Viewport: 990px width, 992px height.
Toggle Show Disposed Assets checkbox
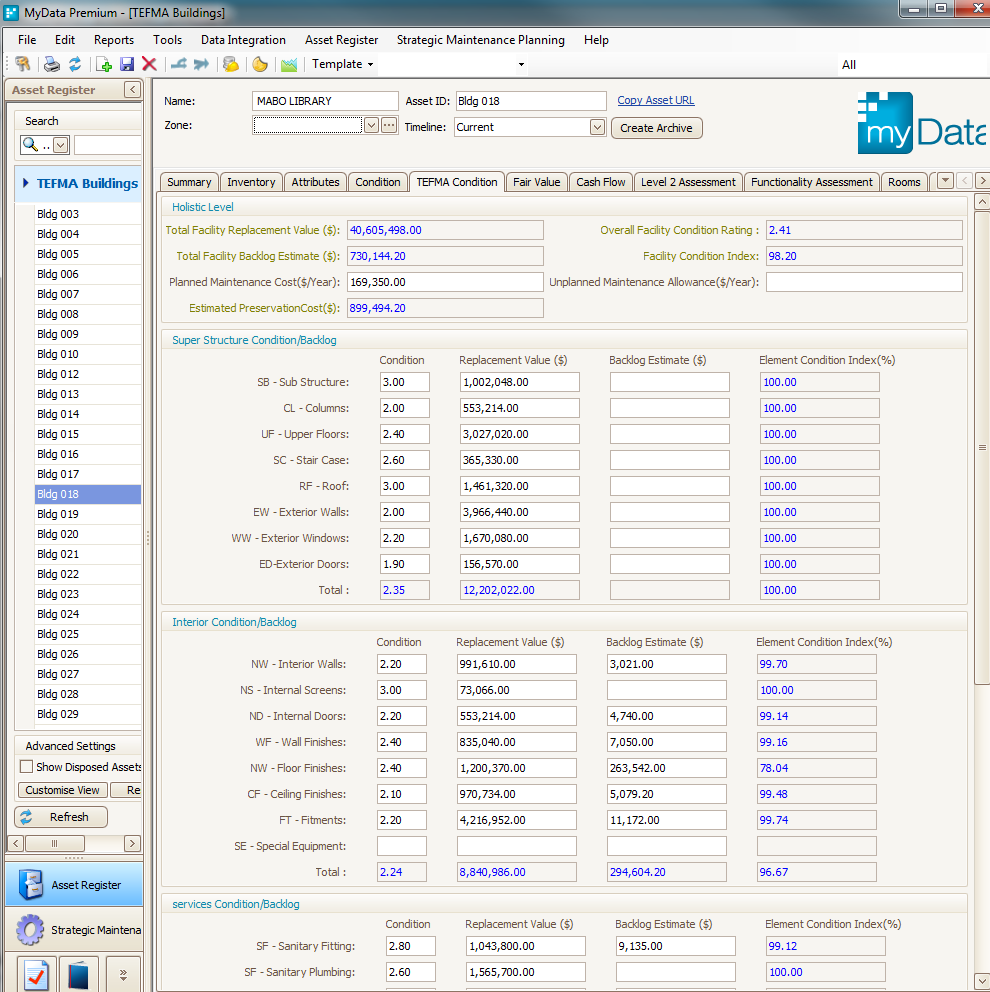tap(27, 767)
